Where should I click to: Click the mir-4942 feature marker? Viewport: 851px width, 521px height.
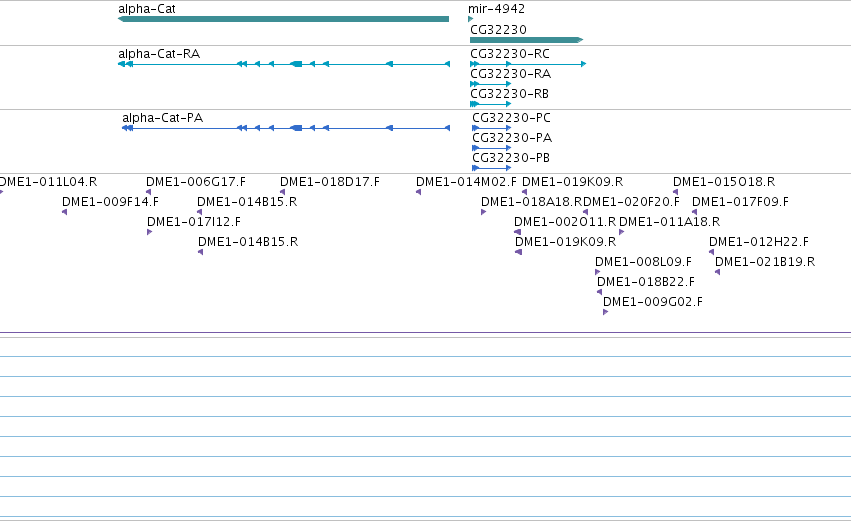pyautogui.click(x=471, y=19)
